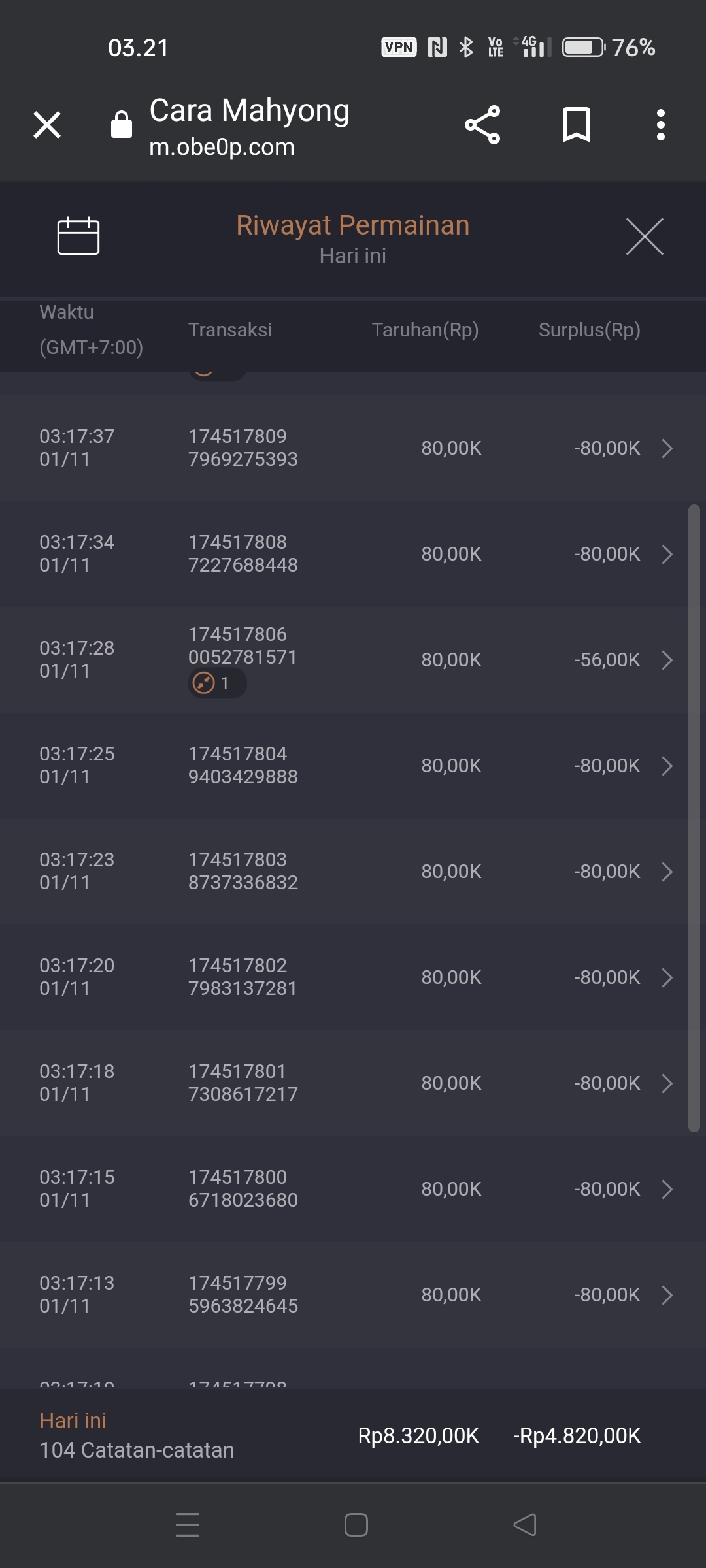Tap the Hari ini summary label
Screen dimensions: 706x1568
coord(73,1420)
